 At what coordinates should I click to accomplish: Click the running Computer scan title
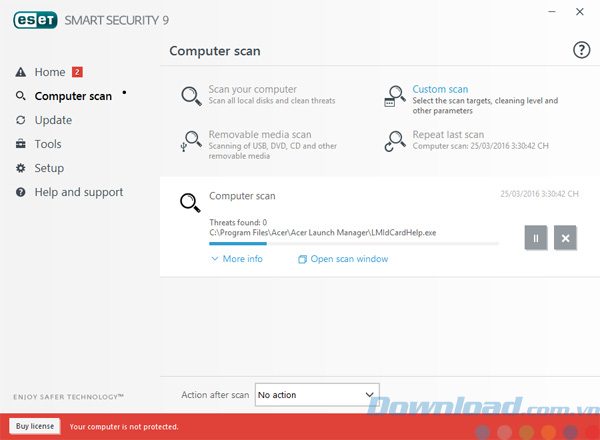242,196
